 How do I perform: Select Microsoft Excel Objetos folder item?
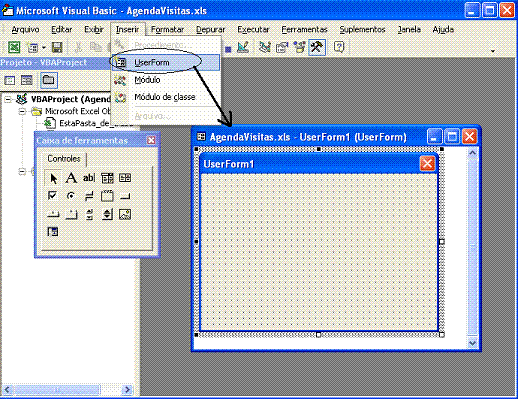71,111
